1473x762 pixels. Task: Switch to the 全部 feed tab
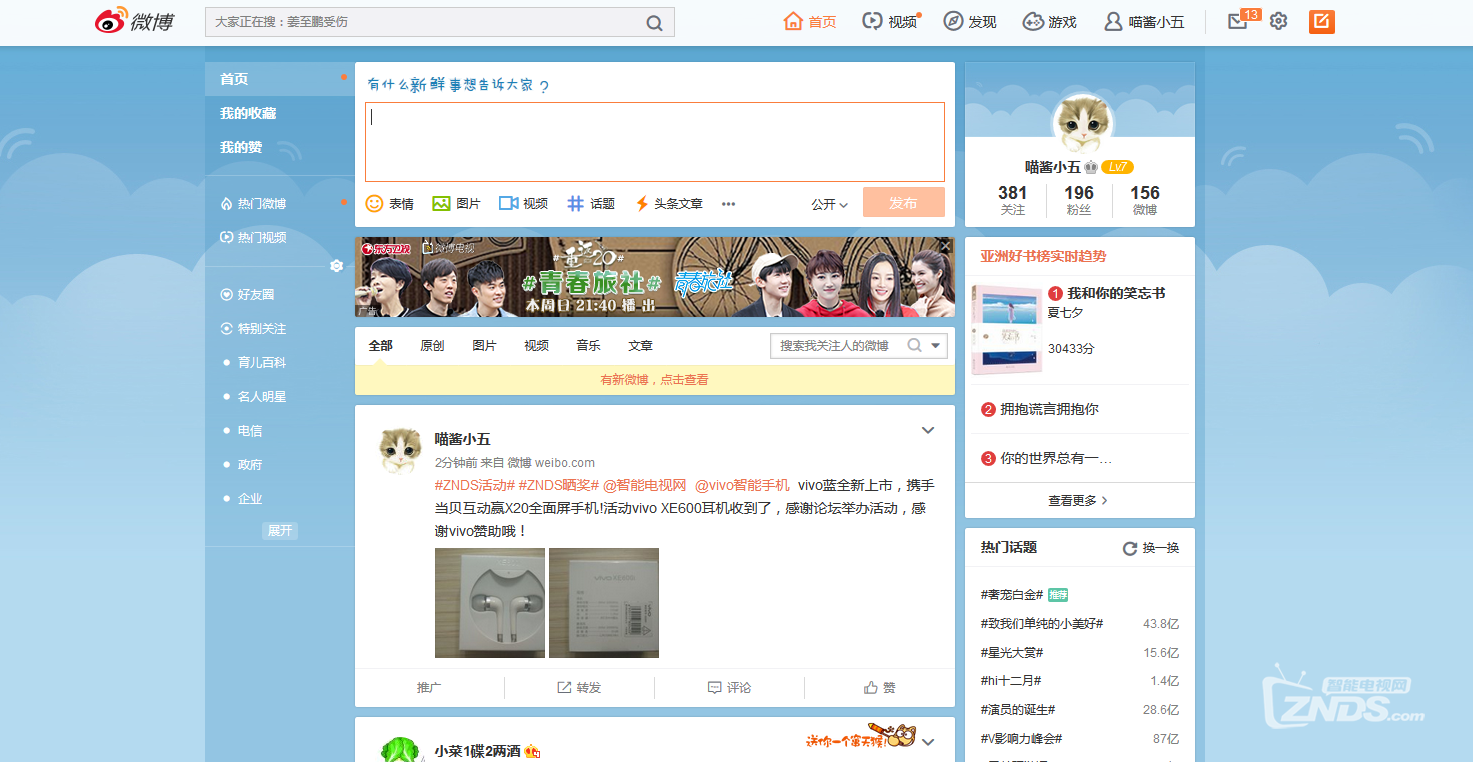(380, 346)
